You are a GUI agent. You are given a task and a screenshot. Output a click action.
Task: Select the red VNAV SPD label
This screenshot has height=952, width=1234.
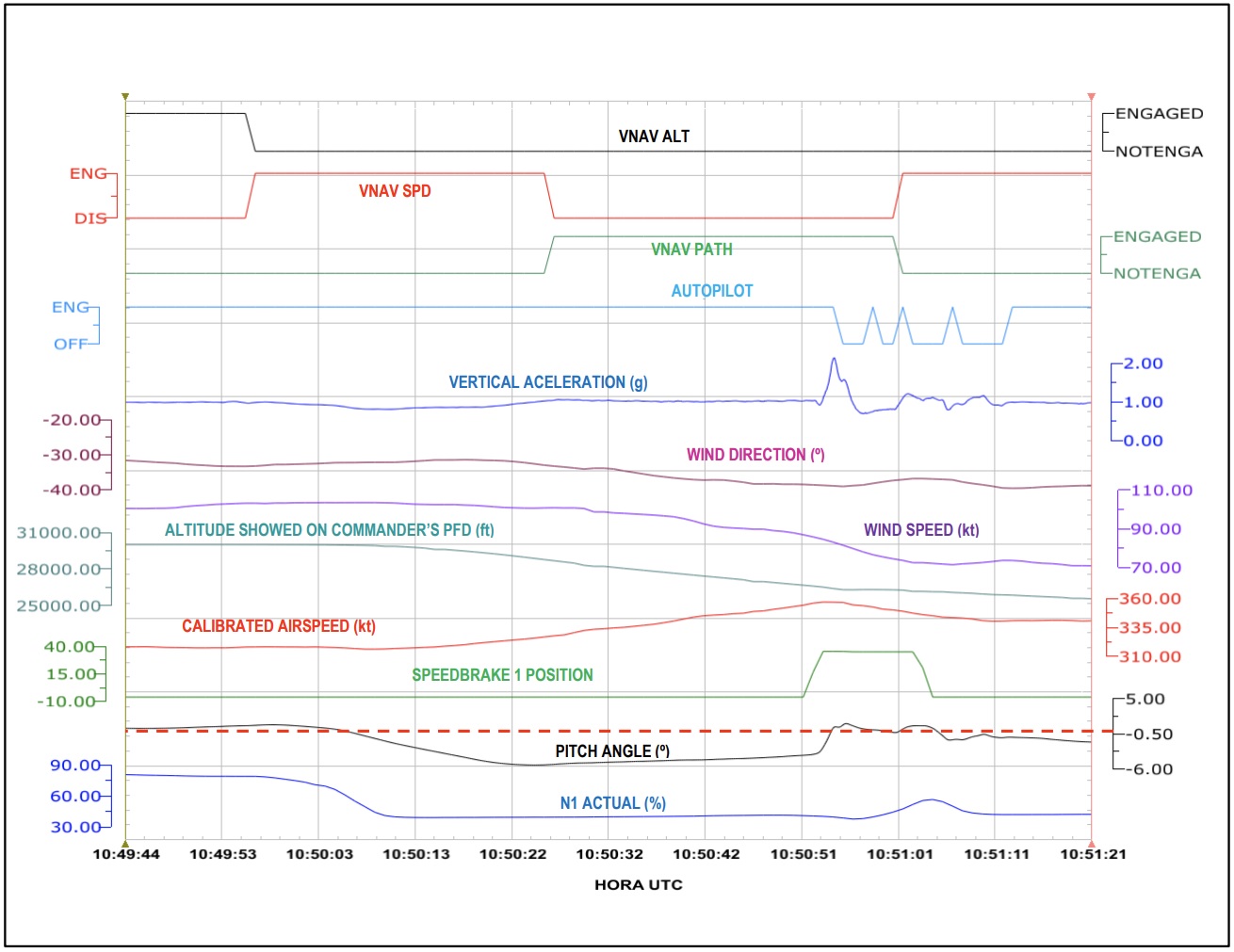[x=395, y=191]
